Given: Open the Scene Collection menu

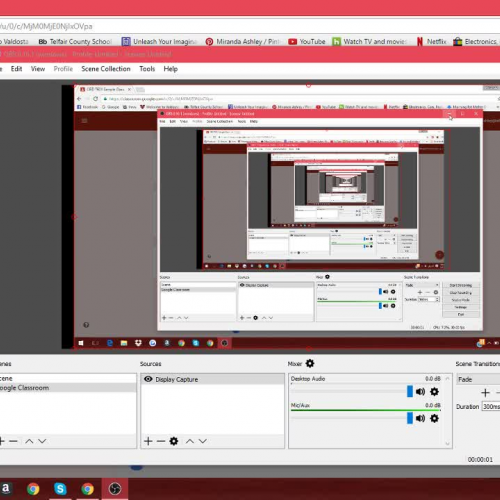Looking at the screenshot, I should tap(106, 69).
